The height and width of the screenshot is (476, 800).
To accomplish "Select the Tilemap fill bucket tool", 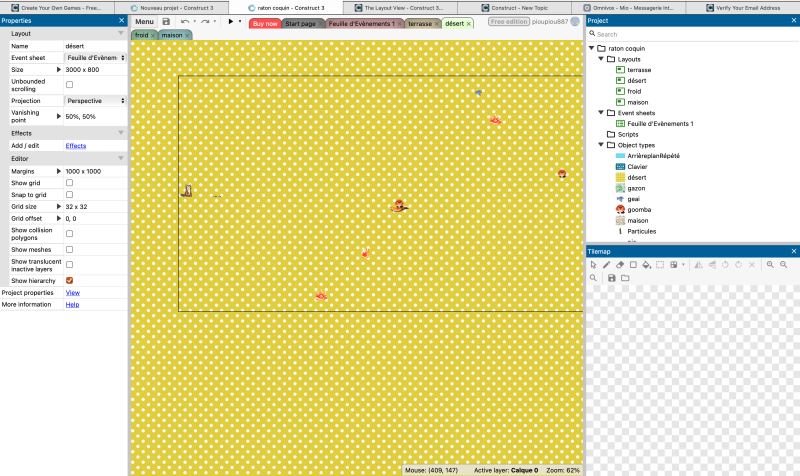I will point(646,265).
